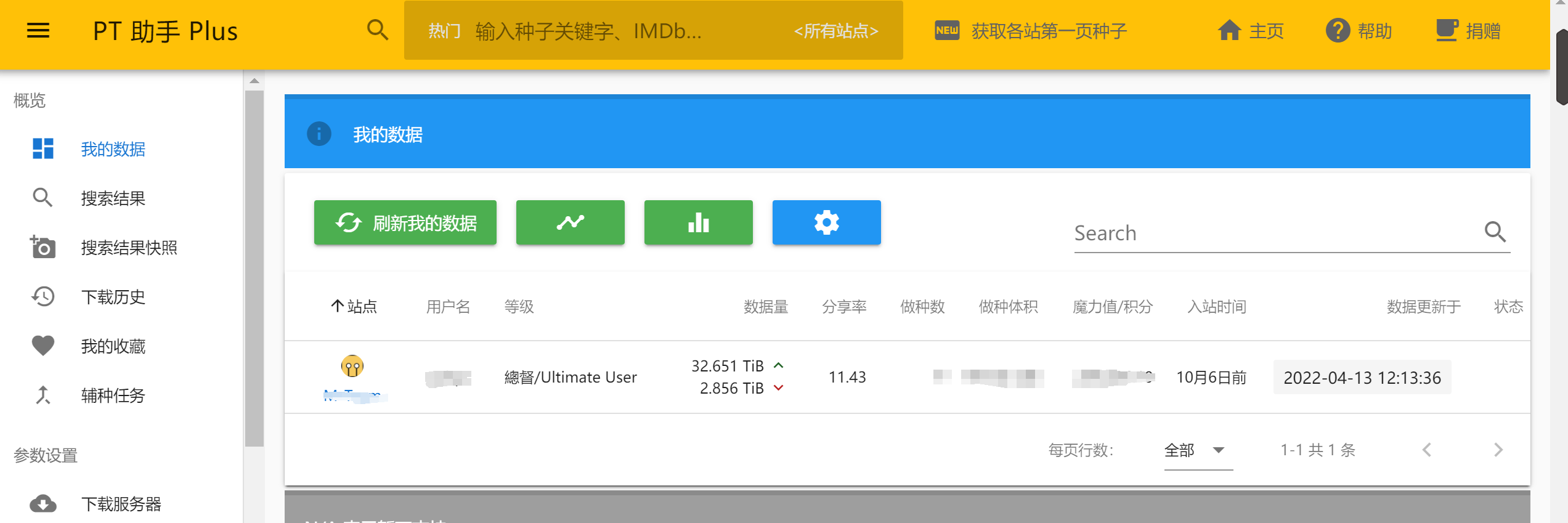1568x523 pixels.
Task: Click the info icon in 我的数据 header
Action: click(319, 134)
